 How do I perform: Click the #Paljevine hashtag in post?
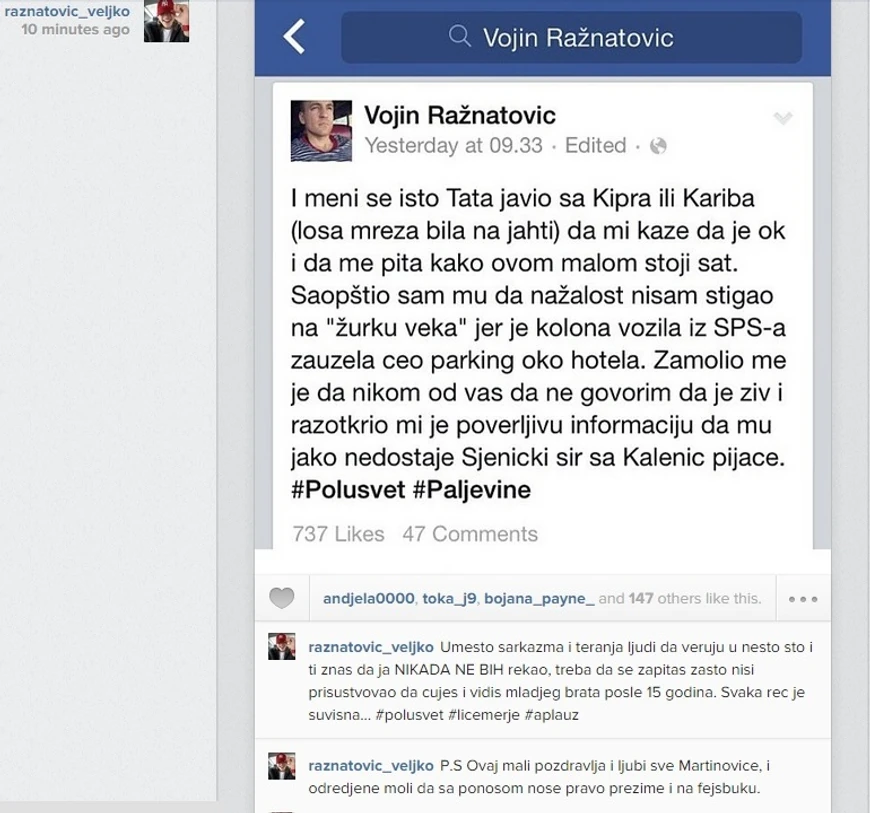click(x=472, y=489)
